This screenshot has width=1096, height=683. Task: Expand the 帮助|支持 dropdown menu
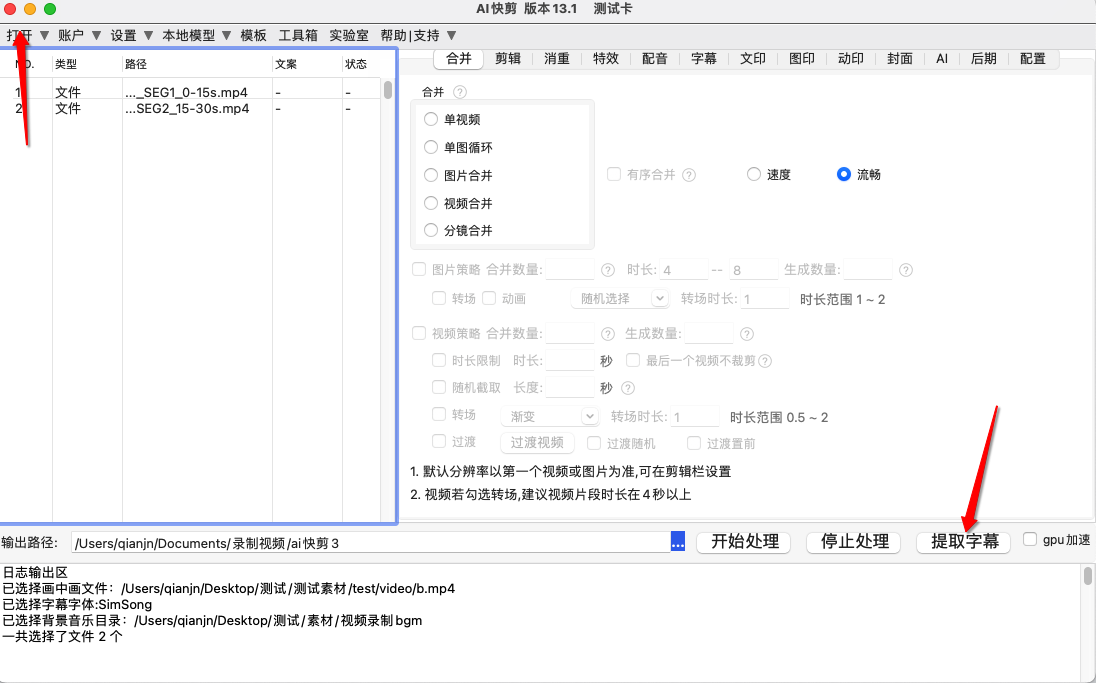418,36
